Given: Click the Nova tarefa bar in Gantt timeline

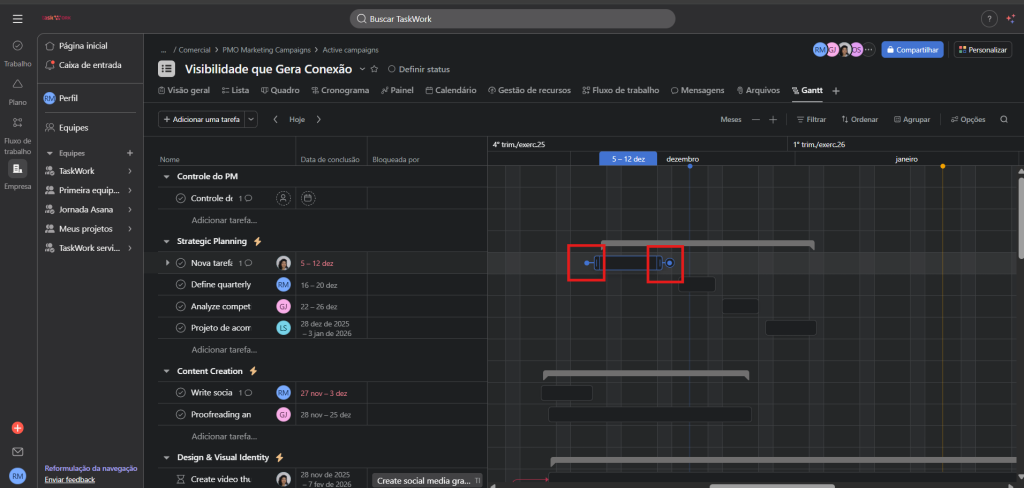Looking at the screenshot, I should 628,263.
